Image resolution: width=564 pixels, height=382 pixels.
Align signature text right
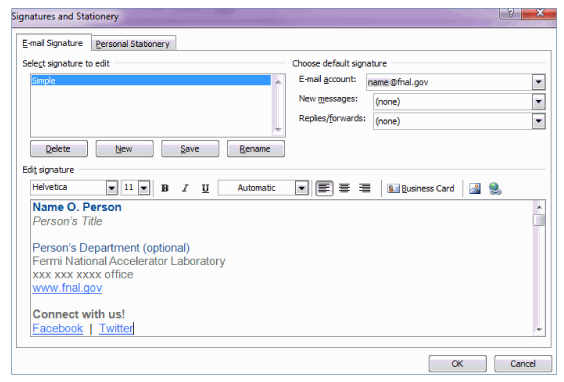(x=364, y=188)
